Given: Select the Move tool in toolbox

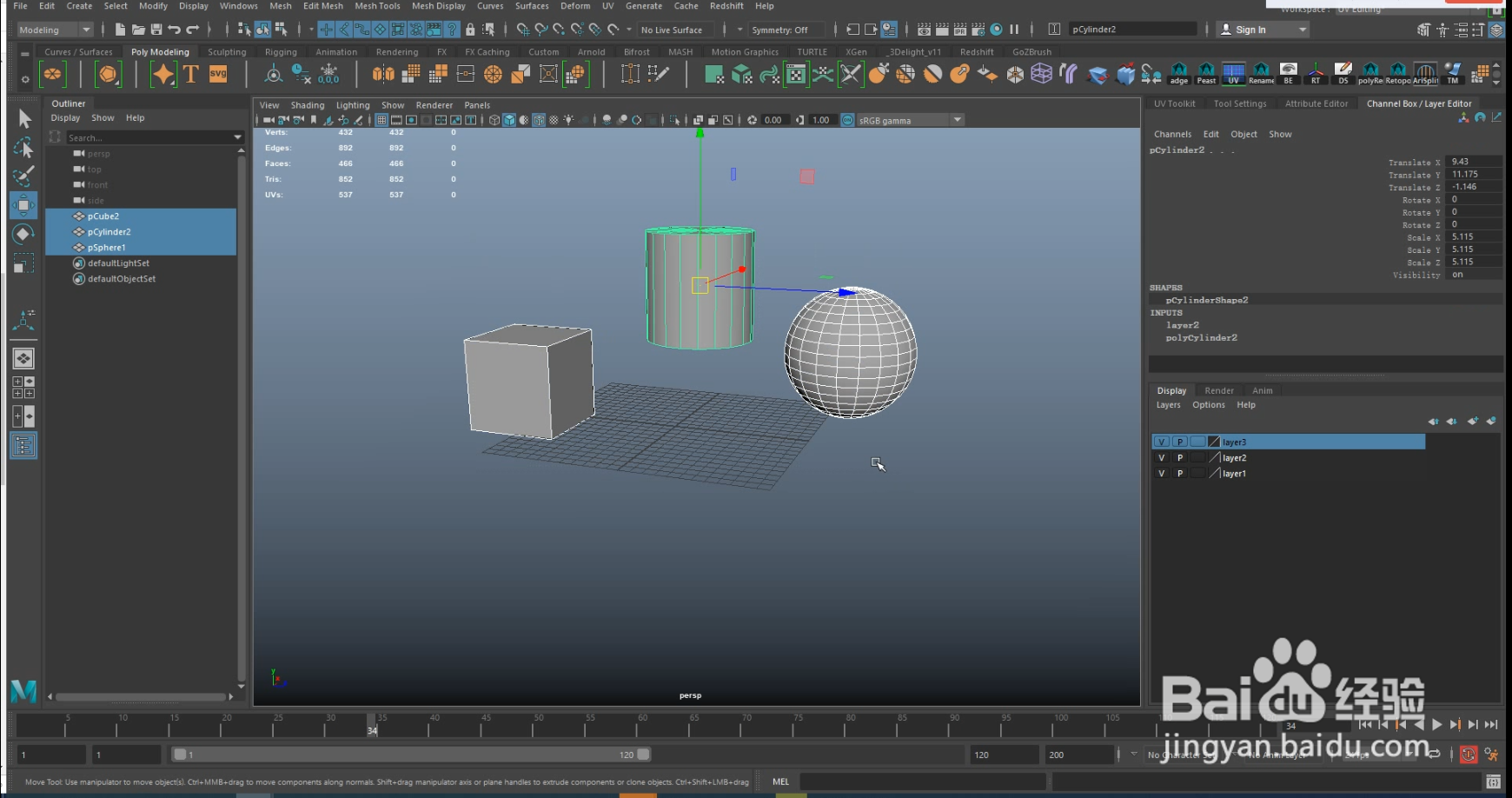Looking at the screenshot, I should tap(23, 205).
